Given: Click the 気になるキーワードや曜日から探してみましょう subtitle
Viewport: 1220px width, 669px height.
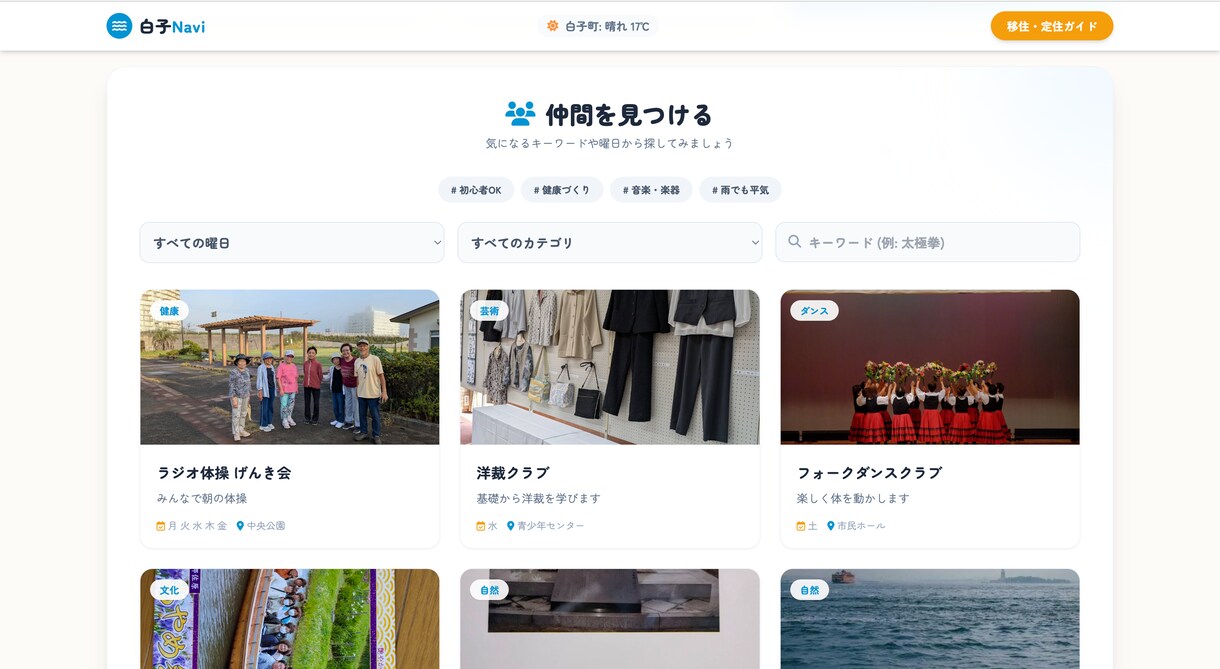Looking at the screenshot, I should [x=610, y=143].
